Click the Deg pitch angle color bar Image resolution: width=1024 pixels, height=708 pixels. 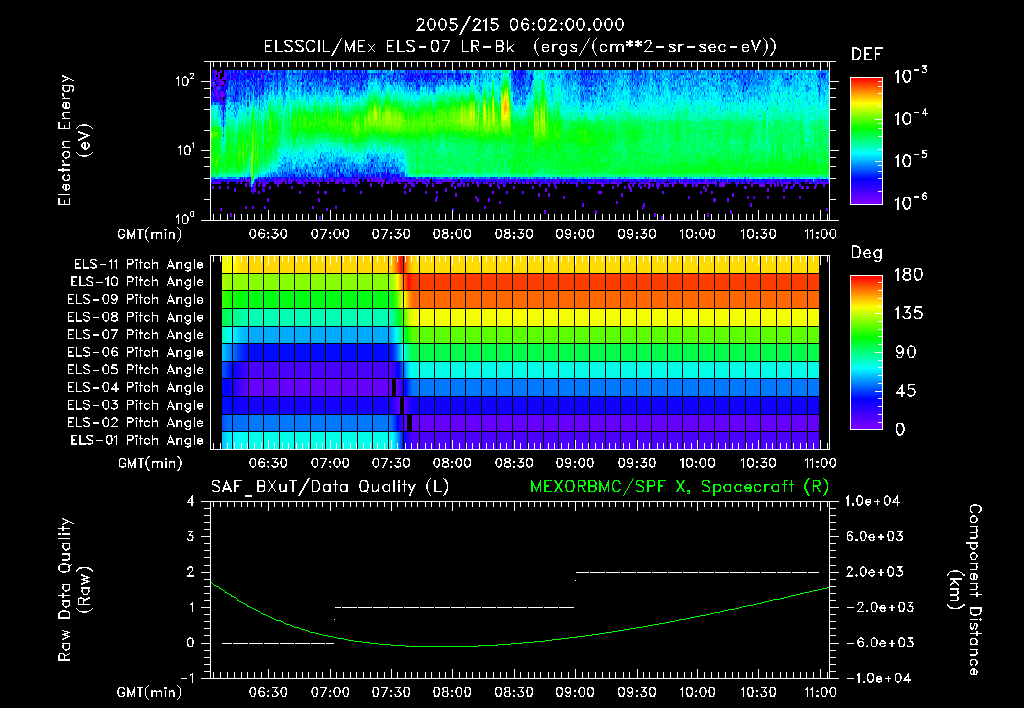point(866,352)
